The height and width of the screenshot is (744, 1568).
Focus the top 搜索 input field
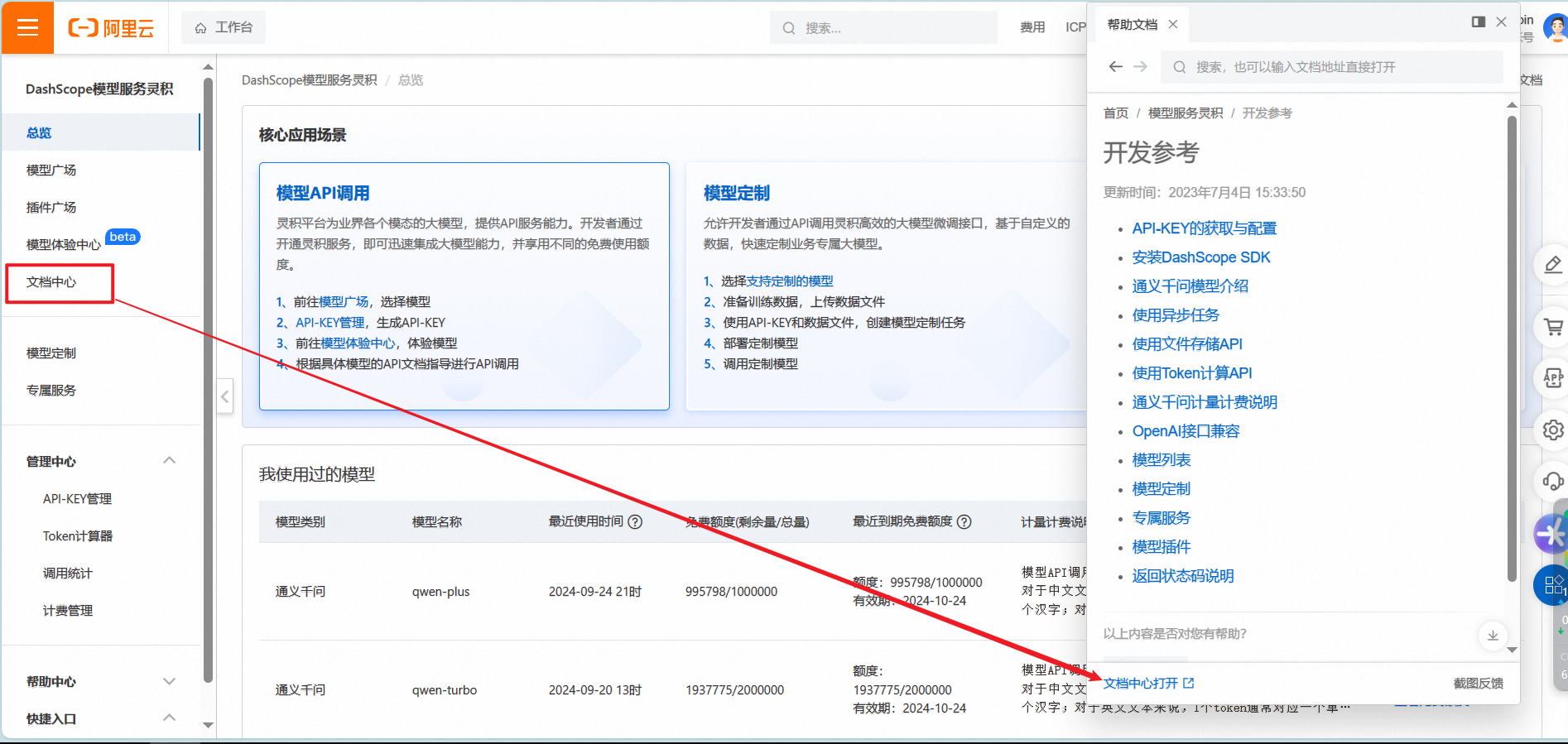[x=883, y=27]
